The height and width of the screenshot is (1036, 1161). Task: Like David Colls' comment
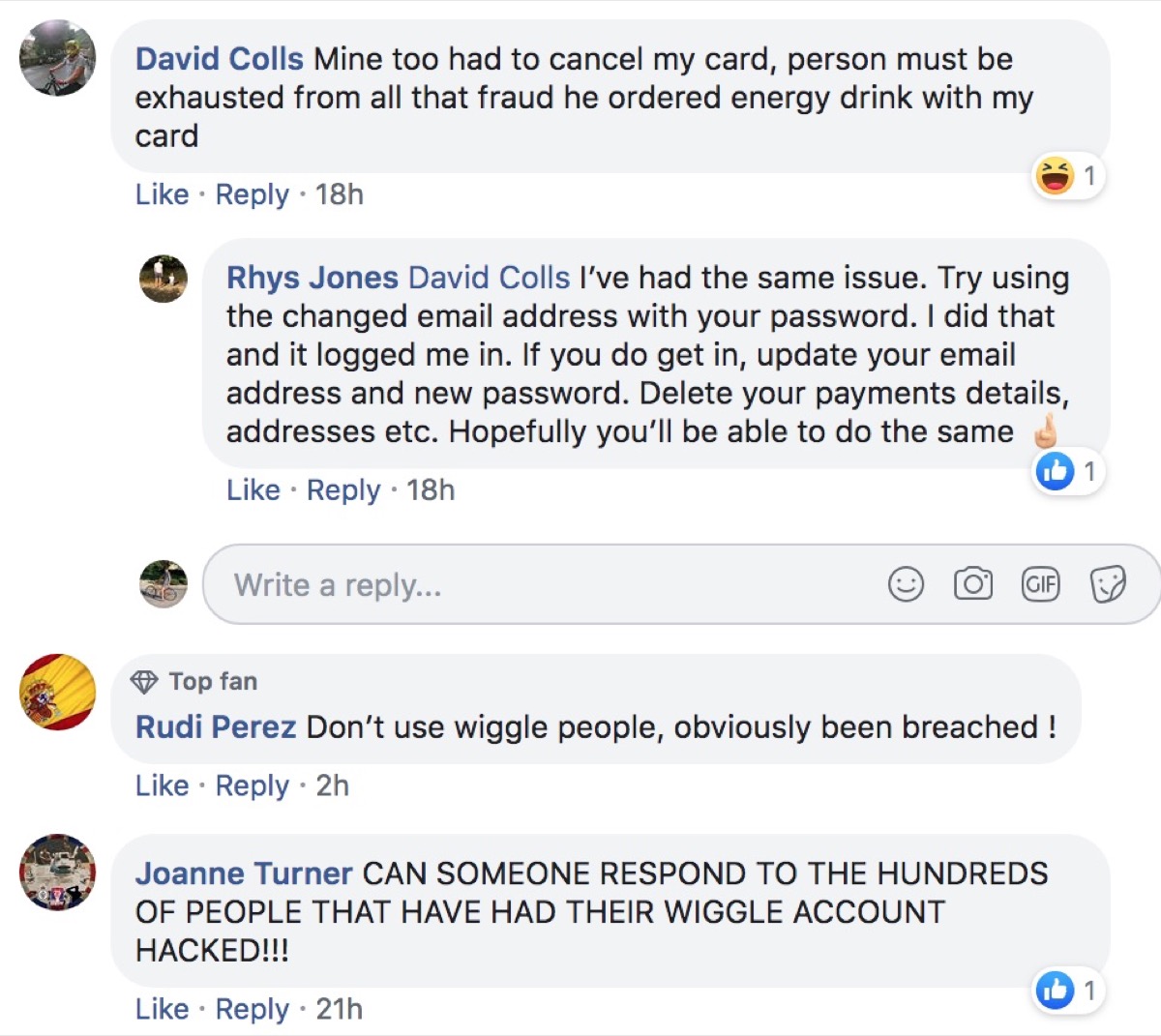(x=162, y=194)
